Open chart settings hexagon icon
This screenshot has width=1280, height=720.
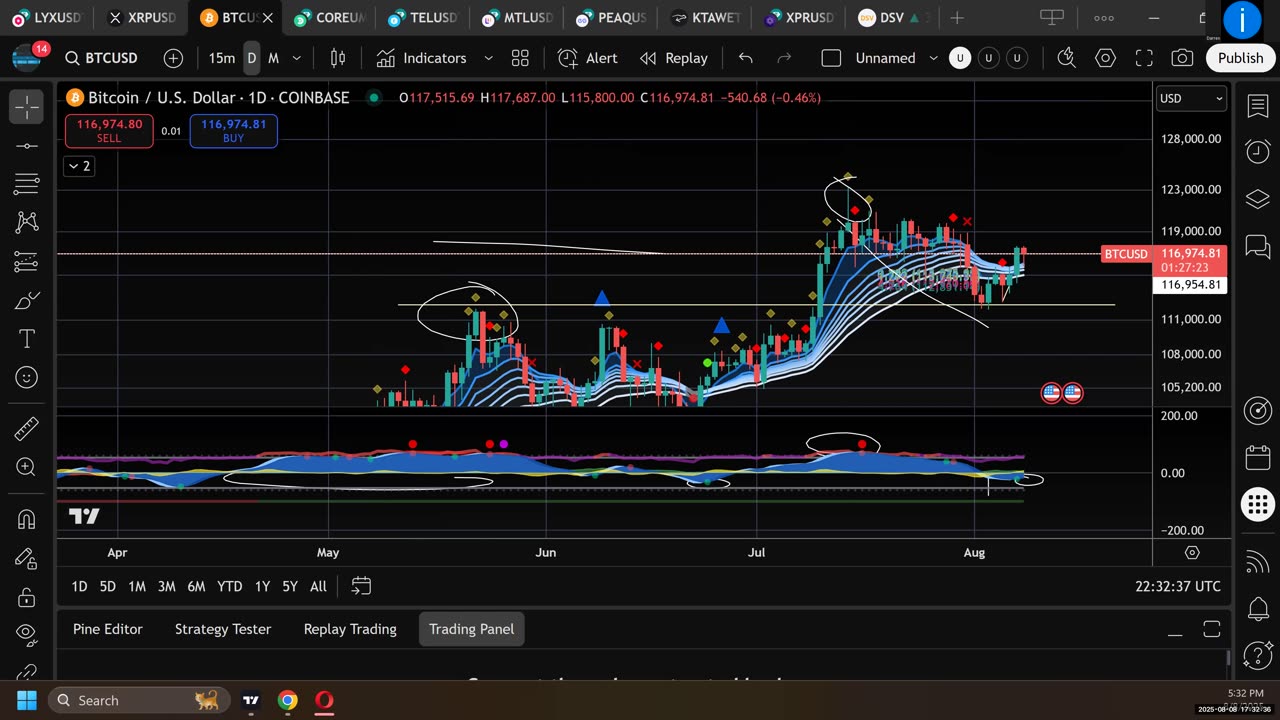point(1105,58)
